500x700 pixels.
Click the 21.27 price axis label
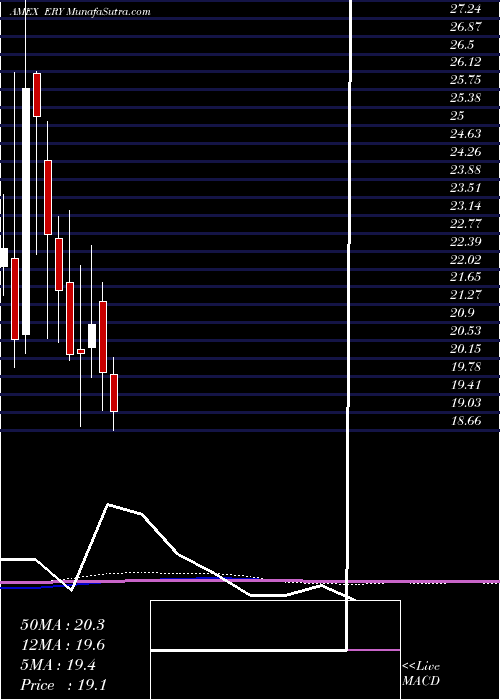pos(466,295)
